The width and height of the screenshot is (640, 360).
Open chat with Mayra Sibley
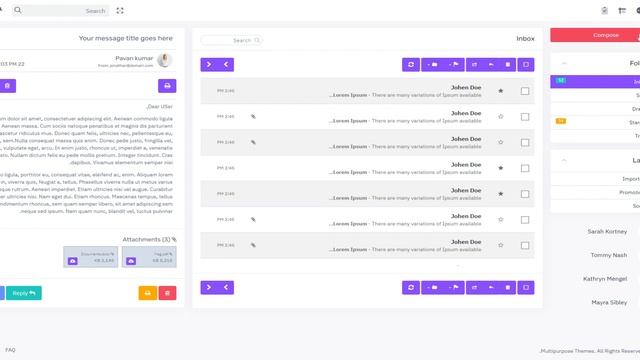[609, 302]
